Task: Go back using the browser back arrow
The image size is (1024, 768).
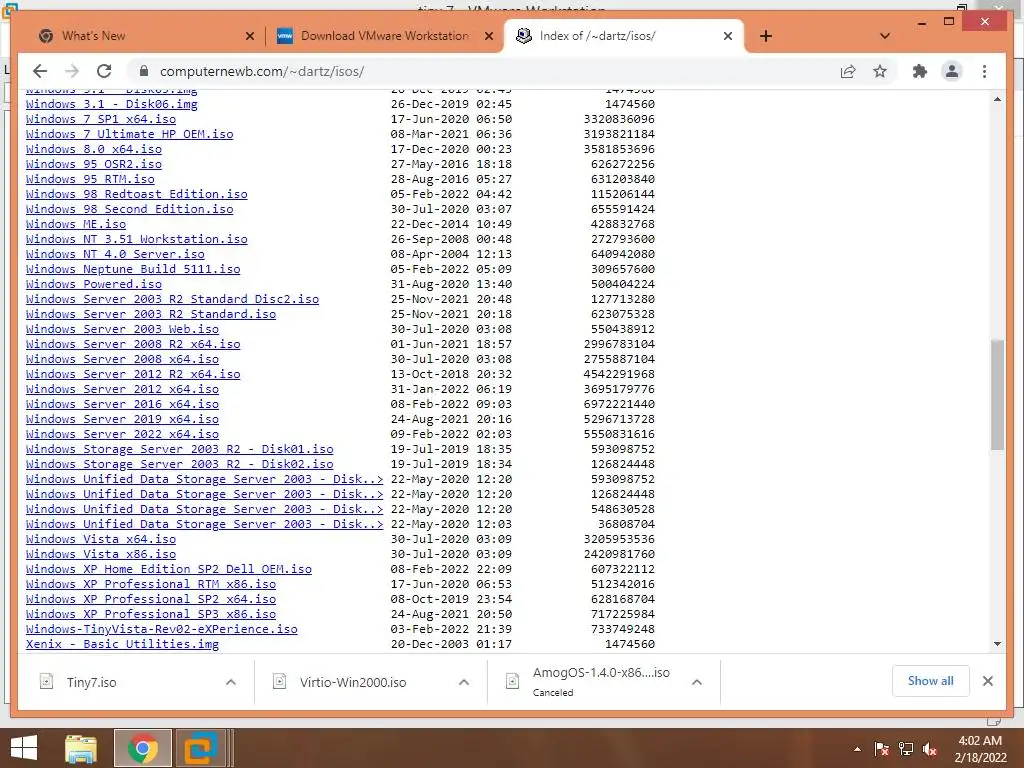Action: [40, 71]
